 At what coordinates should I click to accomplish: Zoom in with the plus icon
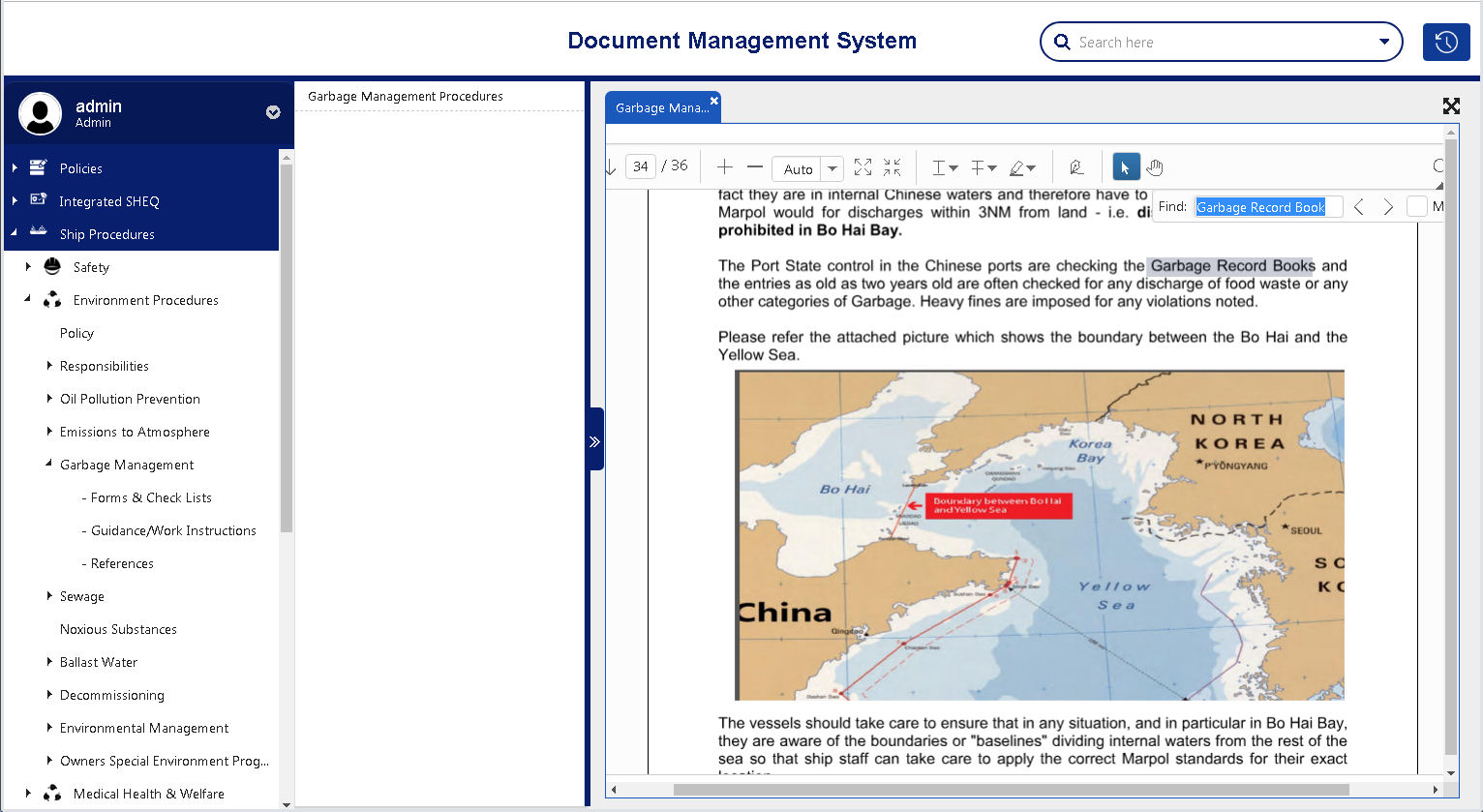coord(724,166)
